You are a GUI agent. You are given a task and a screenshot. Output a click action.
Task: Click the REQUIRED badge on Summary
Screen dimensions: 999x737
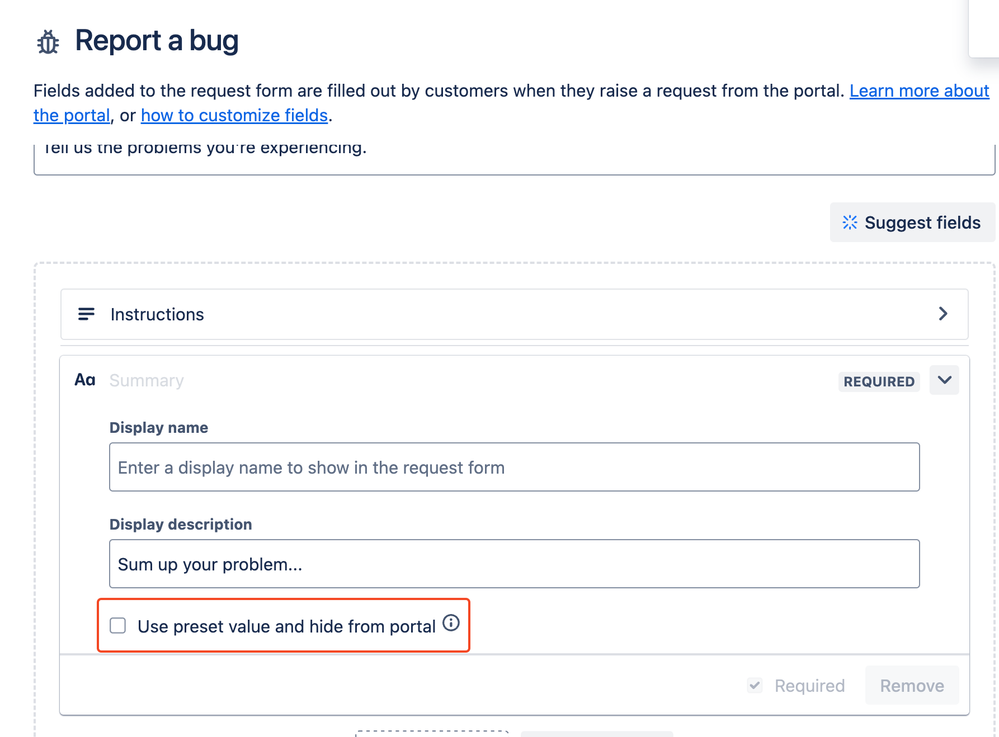(879, 382)
